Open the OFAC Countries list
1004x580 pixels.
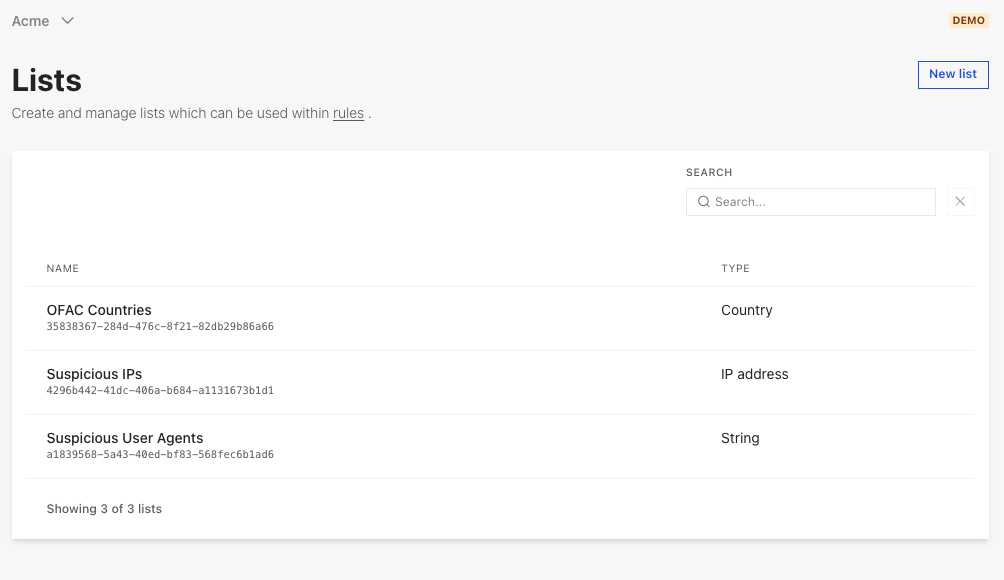pos(99,310)
